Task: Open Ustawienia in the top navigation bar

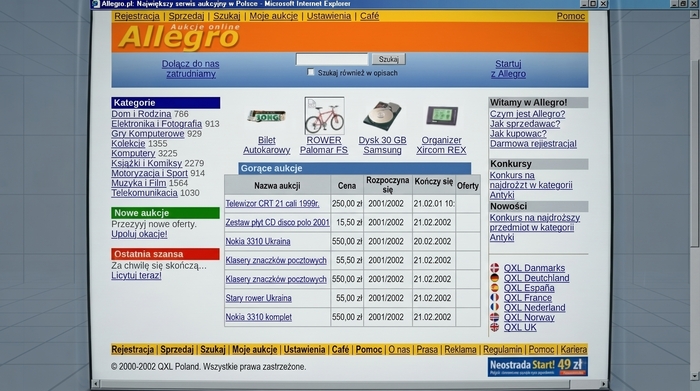Action: 329,16
